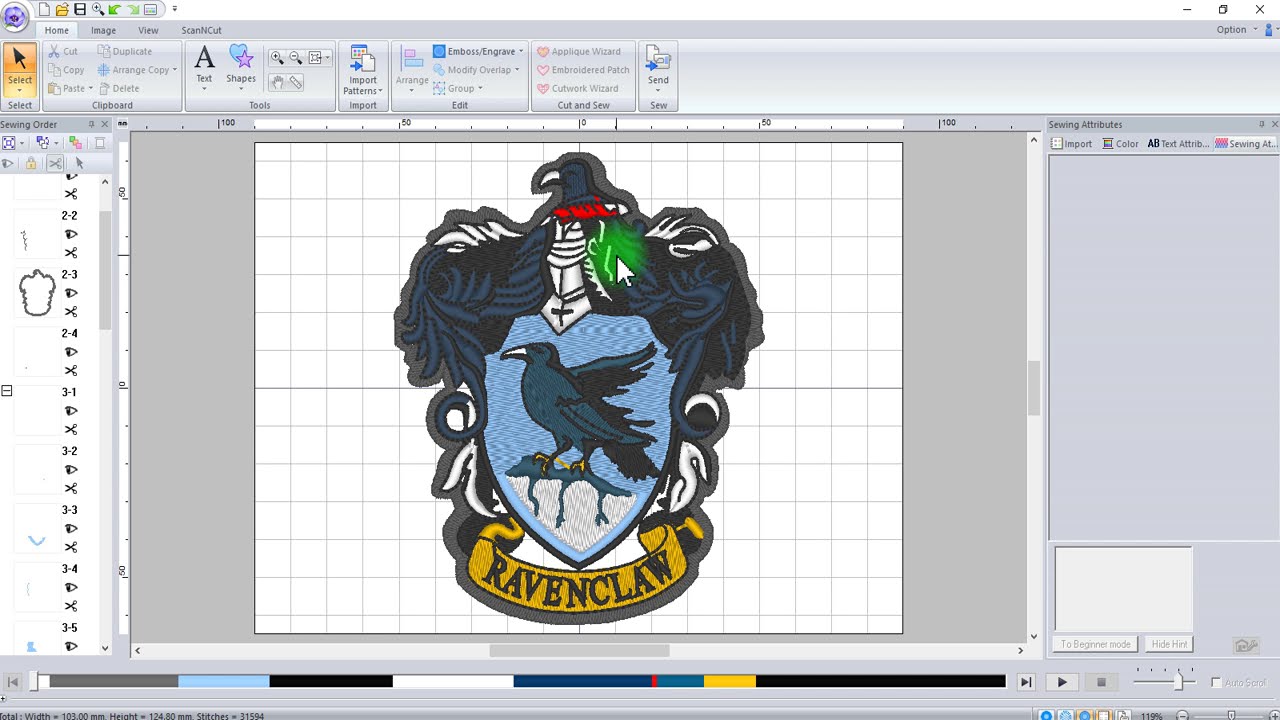Open the Shapes tool
1280x720 pixels.
click(241, 68)
